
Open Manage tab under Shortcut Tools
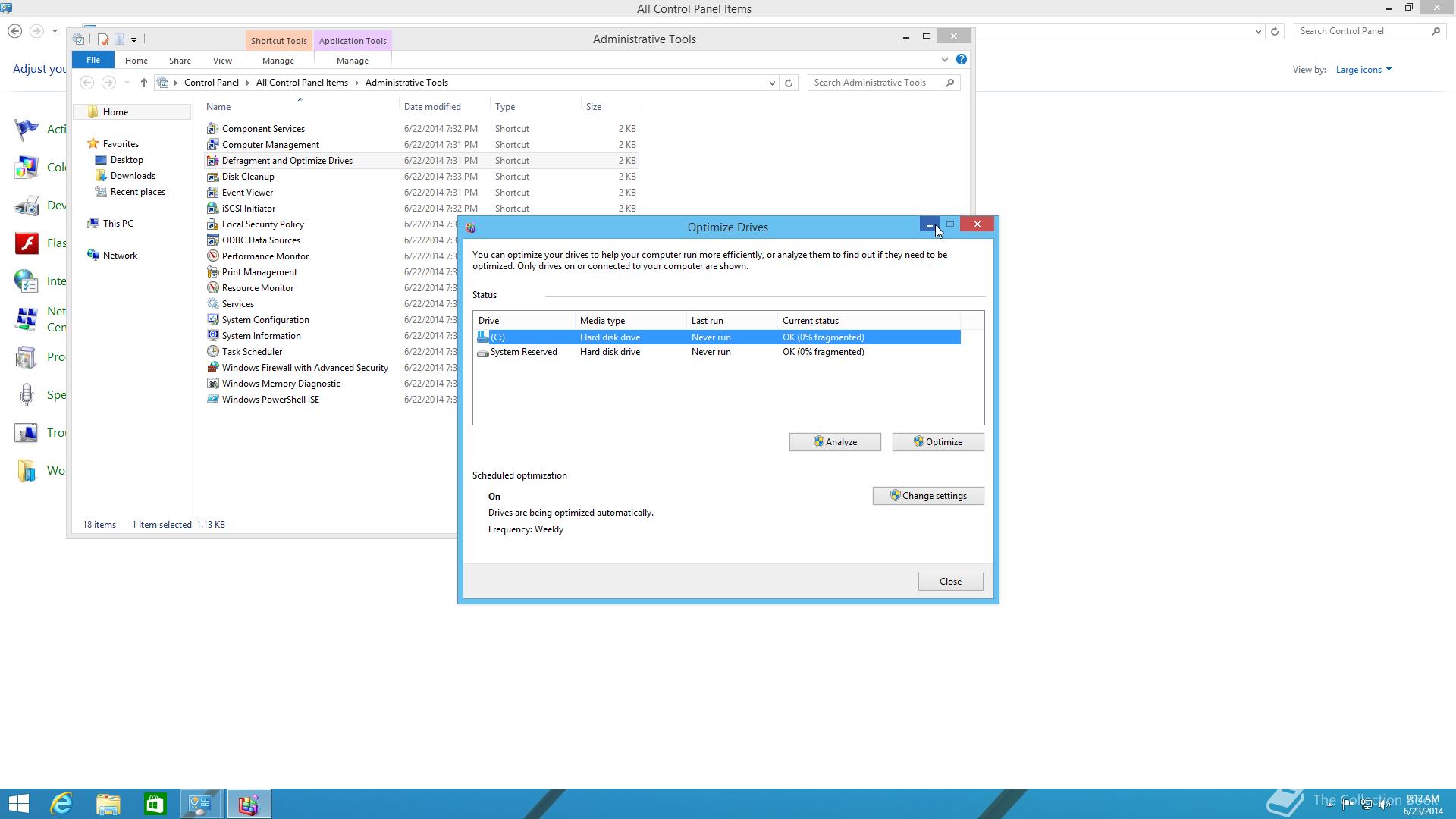pyautogui.click(x=278, y=61)
